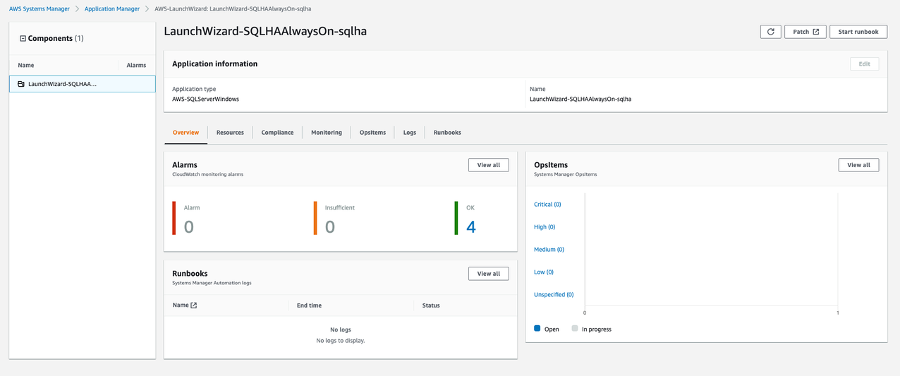Viewport: 902px width, 377px height.
Task: Open the Critical (0) OpsItems link
Action: (548, 204)
